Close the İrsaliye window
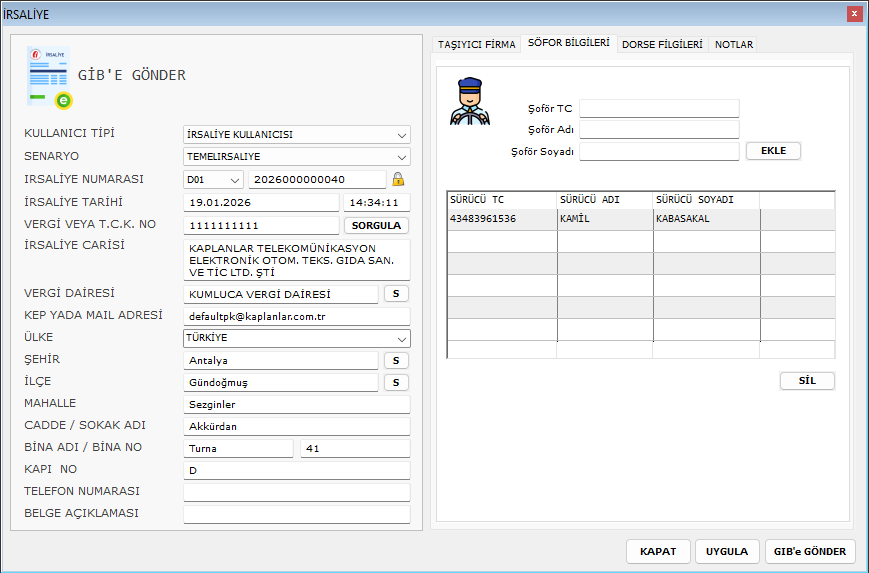 click(854, 14)
